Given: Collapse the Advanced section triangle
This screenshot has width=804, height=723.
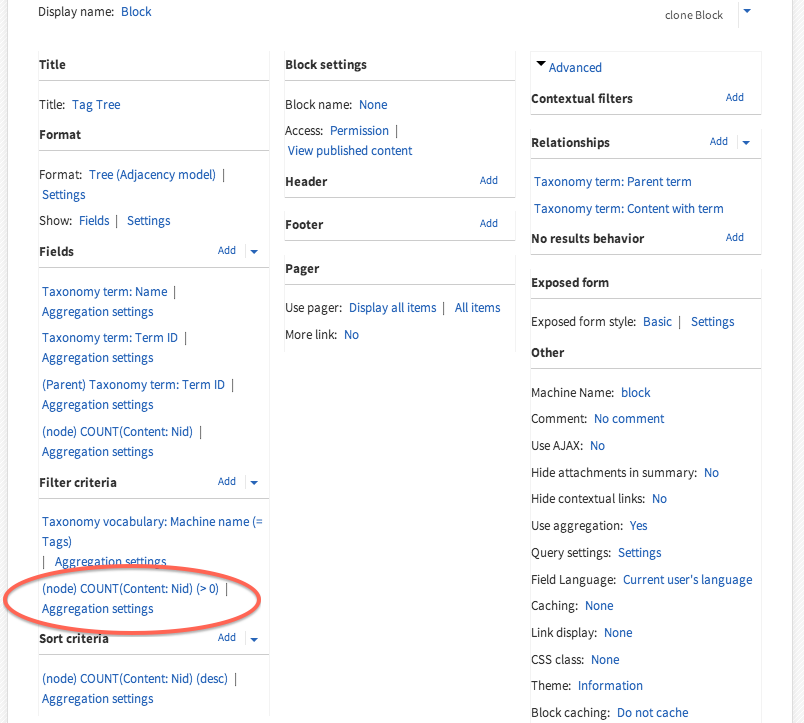Looking at the screenshot, I should 541,64.
